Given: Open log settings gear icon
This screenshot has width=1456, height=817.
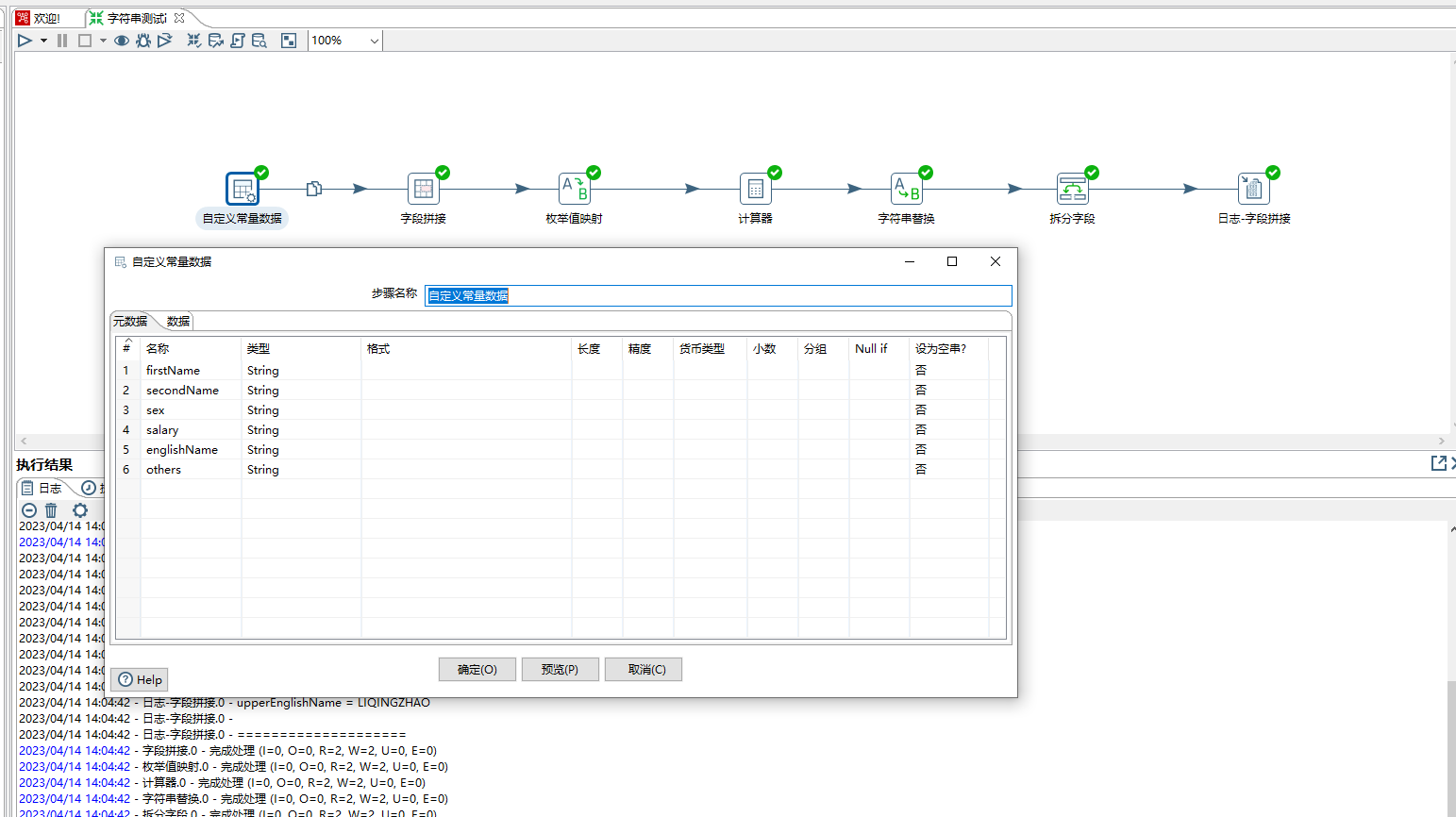Looking at the screenshot, I should click(80, 510).
